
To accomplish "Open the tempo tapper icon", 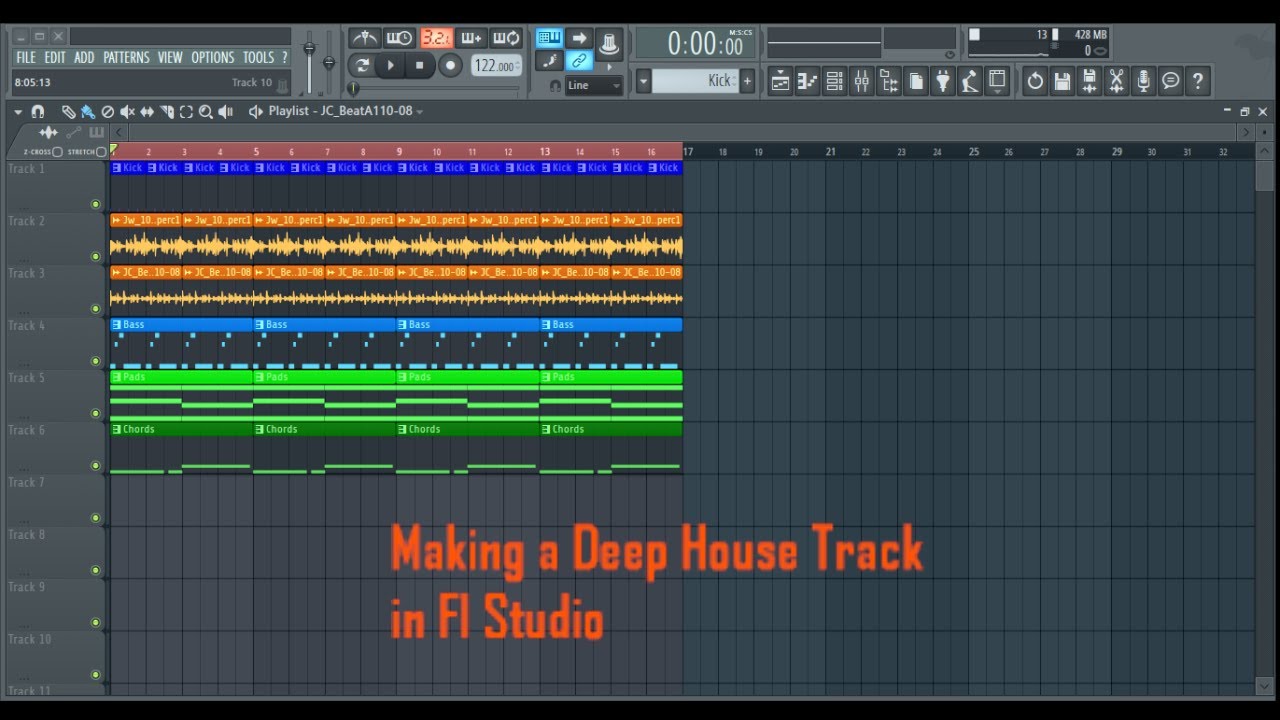I will [x=970, y=81].
